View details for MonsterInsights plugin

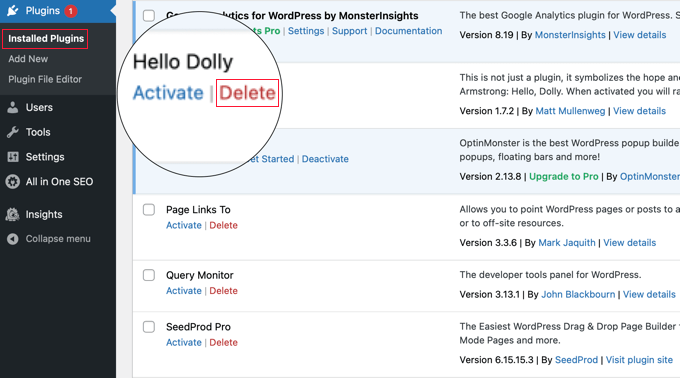[639, 35]
